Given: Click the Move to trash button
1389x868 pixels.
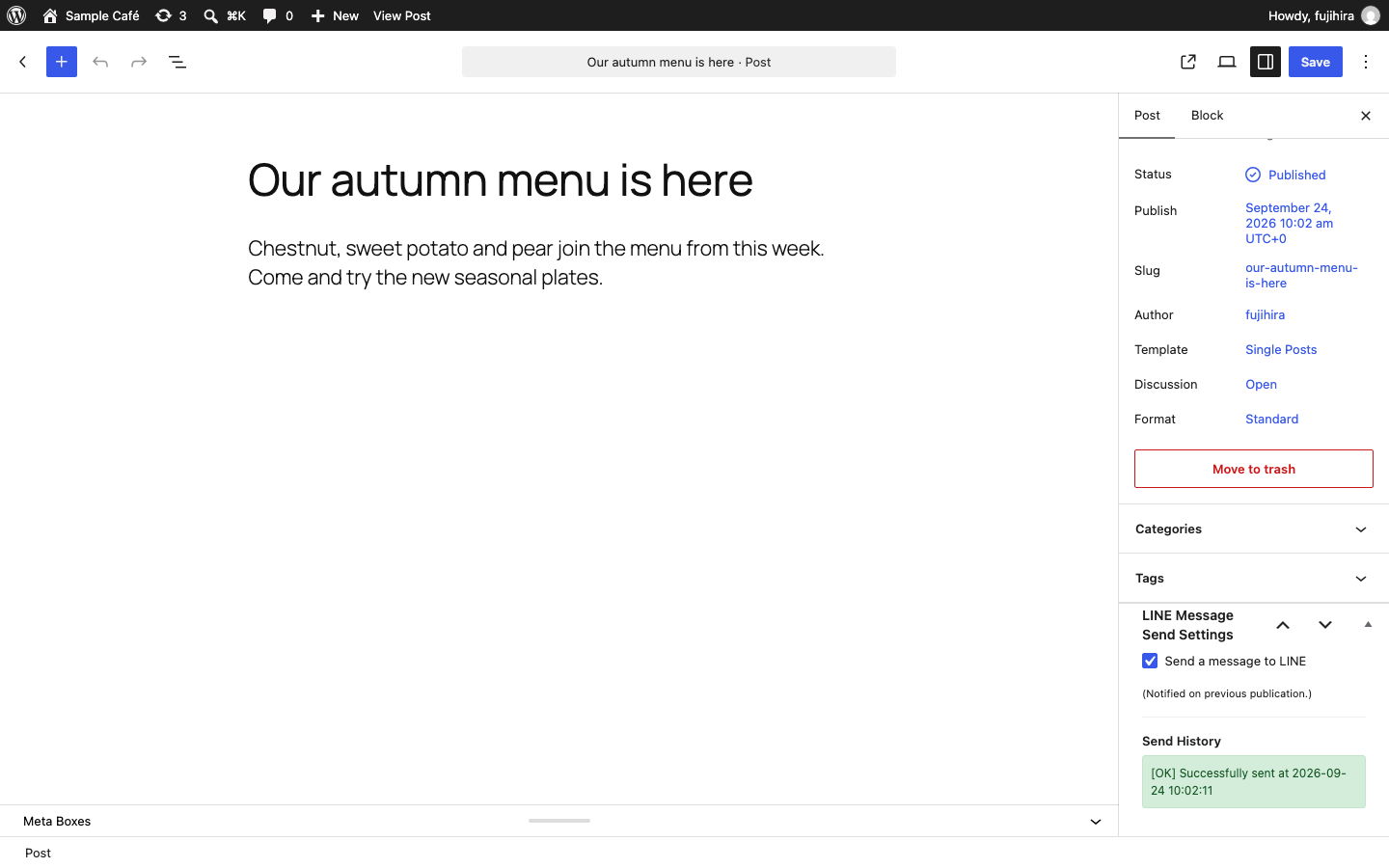Looking at the screenshot, I should (x=1254, y=469).
